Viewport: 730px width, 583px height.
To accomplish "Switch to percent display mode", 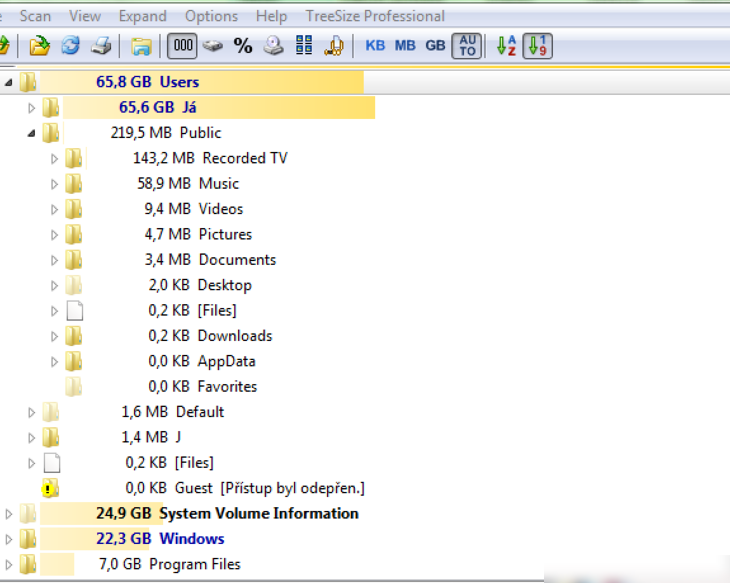I will [x=243, y=46].
